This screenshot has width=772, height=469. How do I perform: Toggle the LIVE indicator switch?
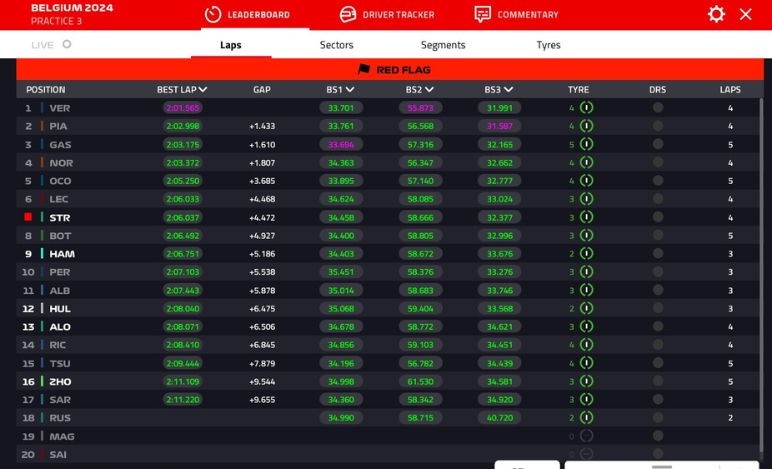67,45
